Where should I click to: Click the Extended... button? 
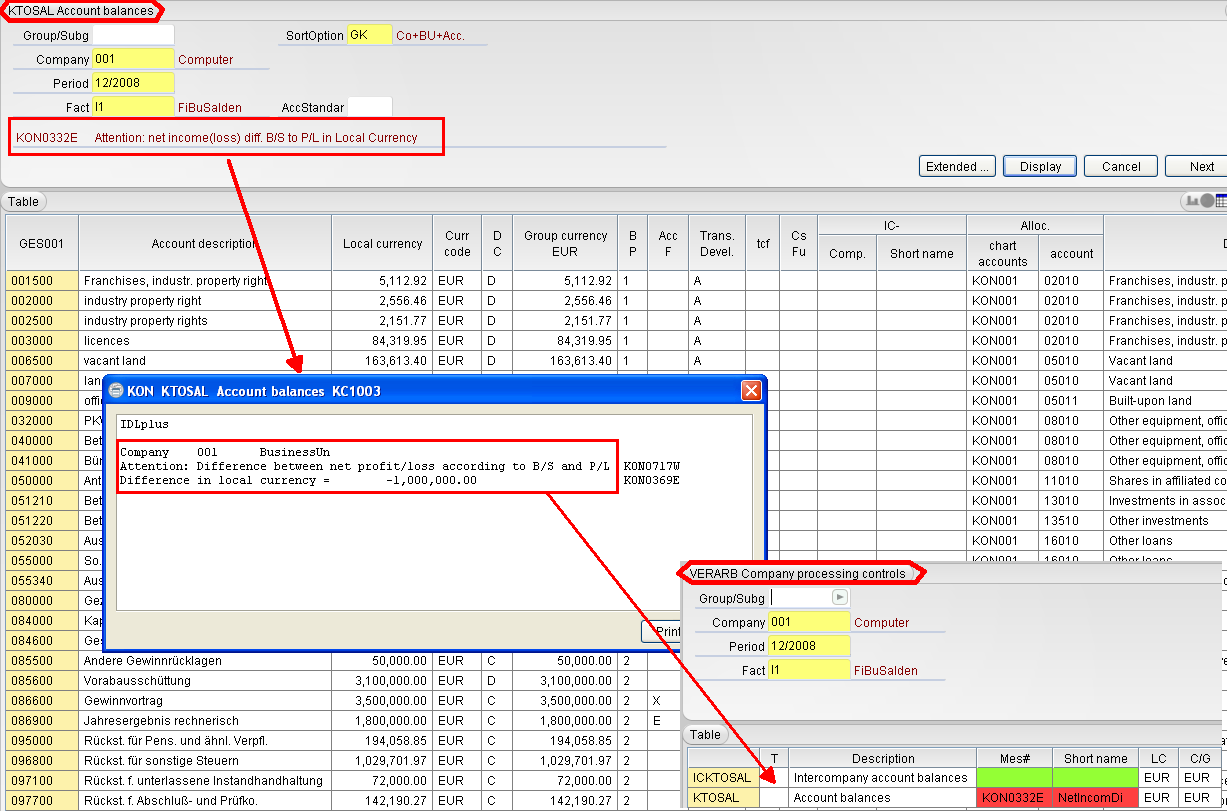click(958, 166)
